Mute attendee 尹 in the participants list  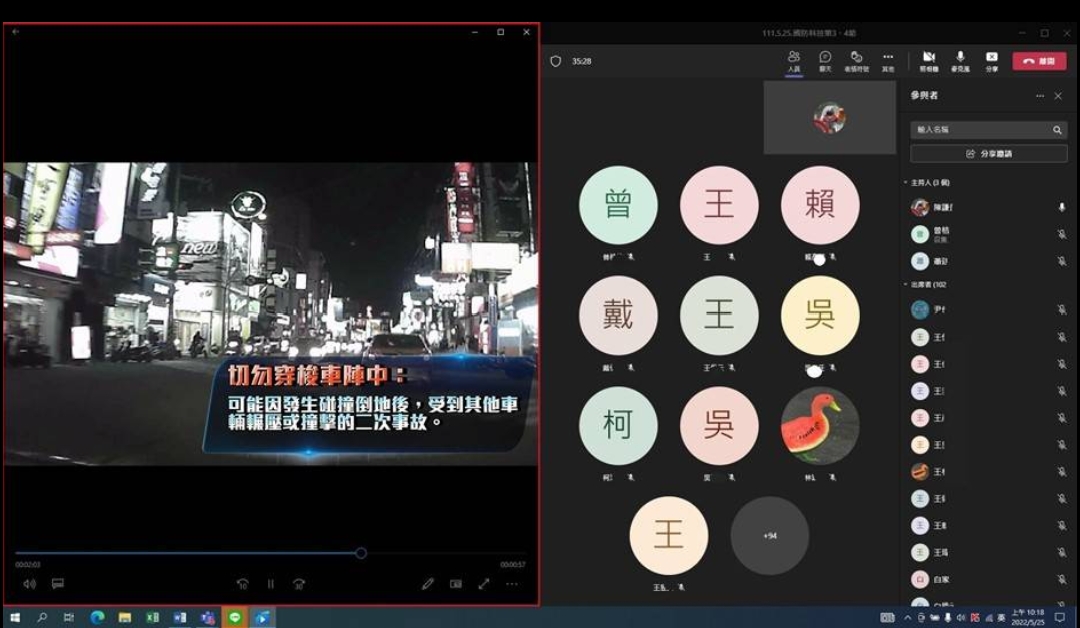click(x=1062, y=310)
